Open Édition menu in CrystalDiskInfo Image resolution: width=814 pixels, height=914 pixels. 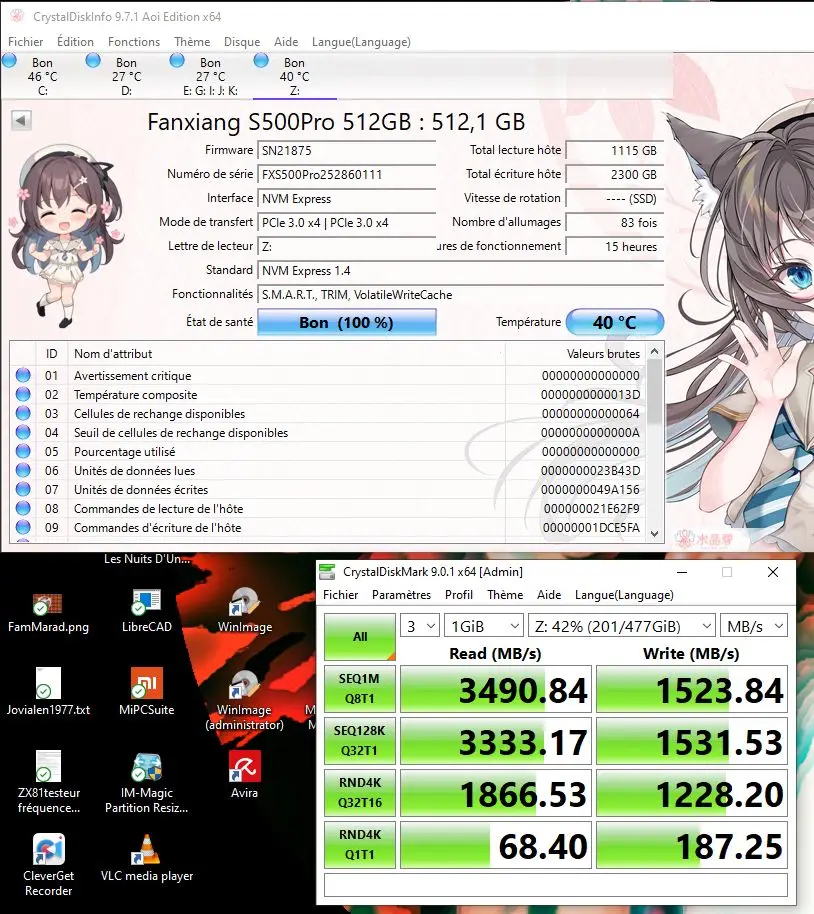(75, 42)
